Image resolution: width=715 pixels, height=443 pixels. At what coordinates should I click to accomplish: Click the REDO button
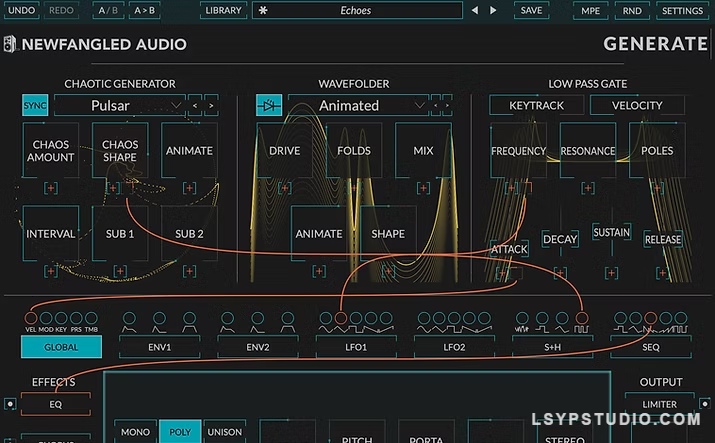pos(61,10)
